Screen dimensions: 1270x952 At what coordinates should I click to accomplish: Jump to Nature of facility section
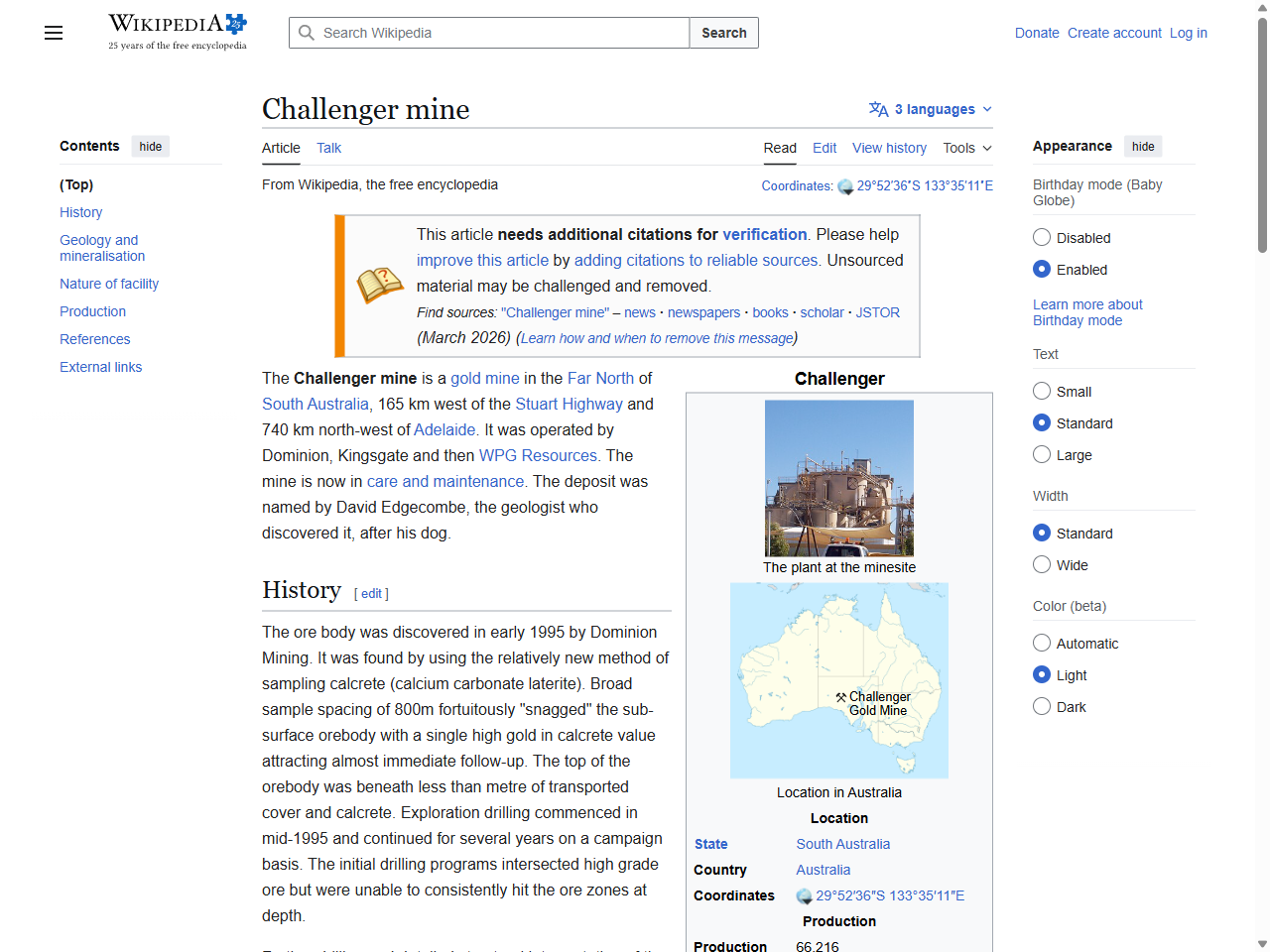(109, 284)
